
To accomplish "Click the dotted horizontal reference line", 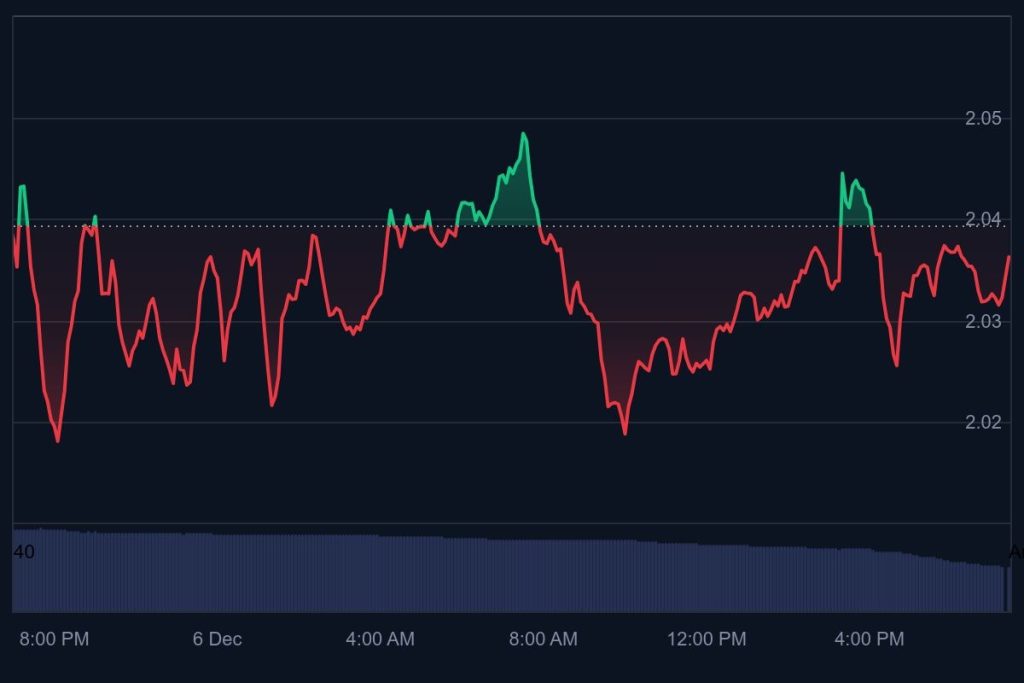I will click(x=700, y=226).
